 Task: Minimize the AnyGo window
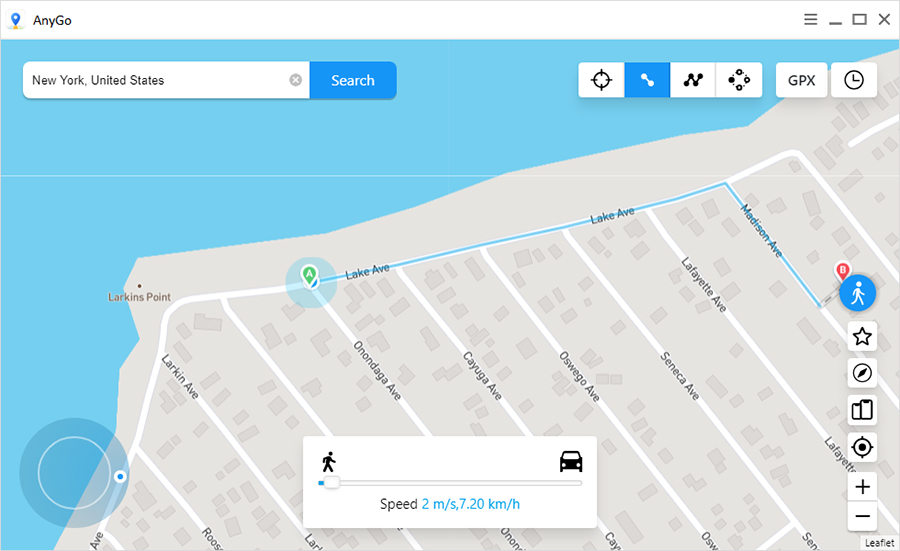(835, 22)
